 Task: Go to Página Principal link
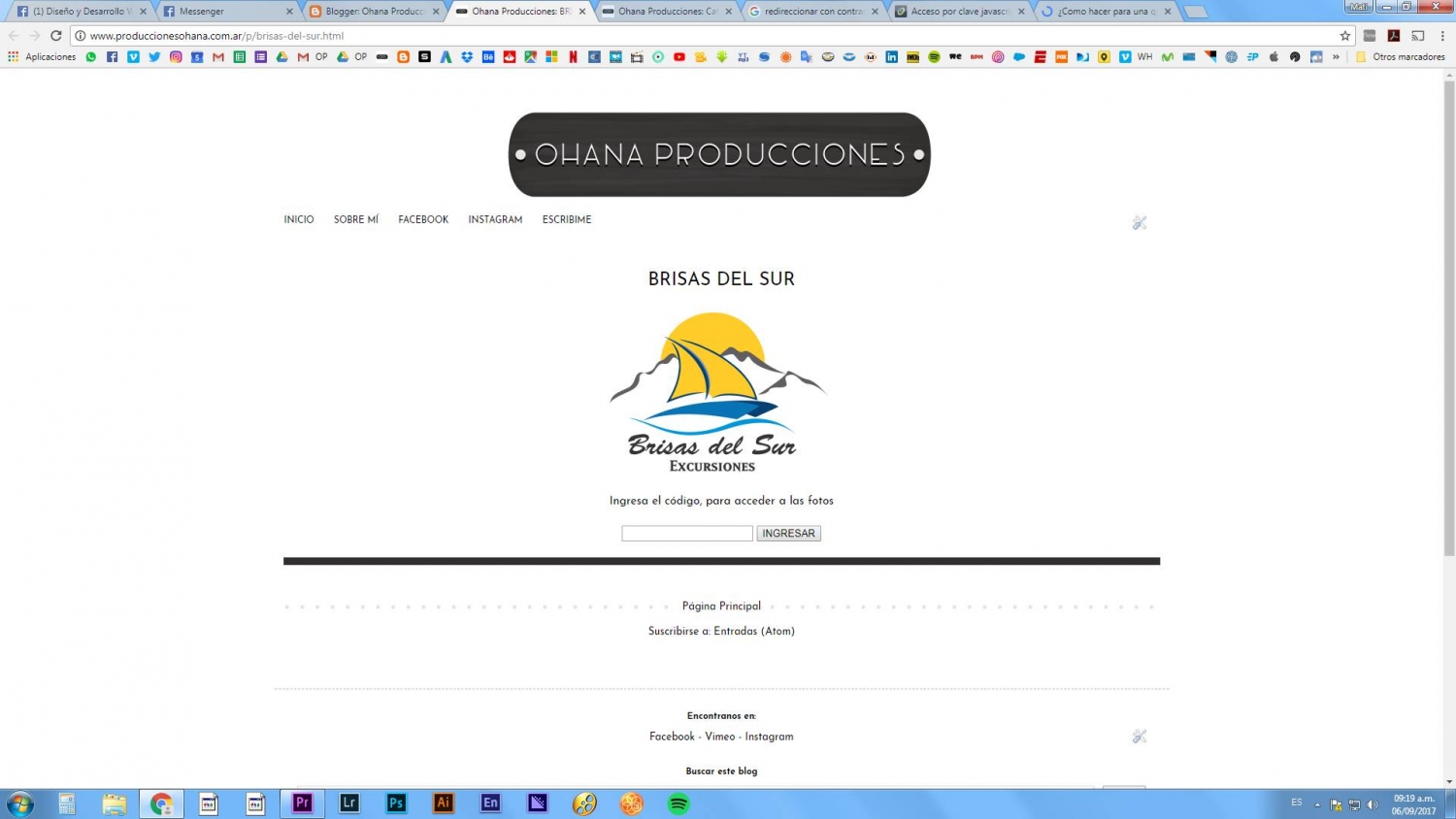[721, 606]
